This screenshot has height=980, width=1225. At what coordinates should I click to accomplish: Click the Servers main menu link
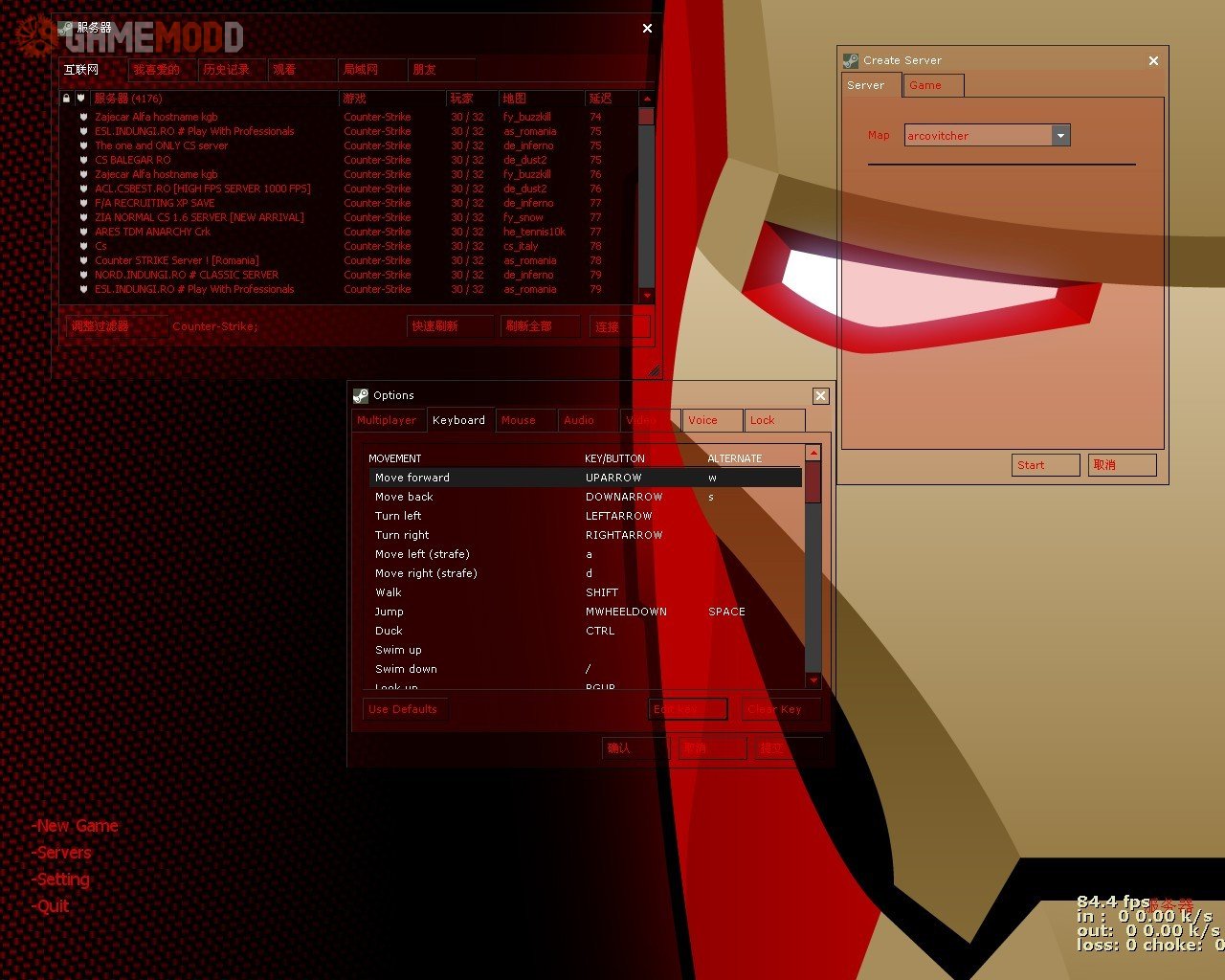pos(63,853)
